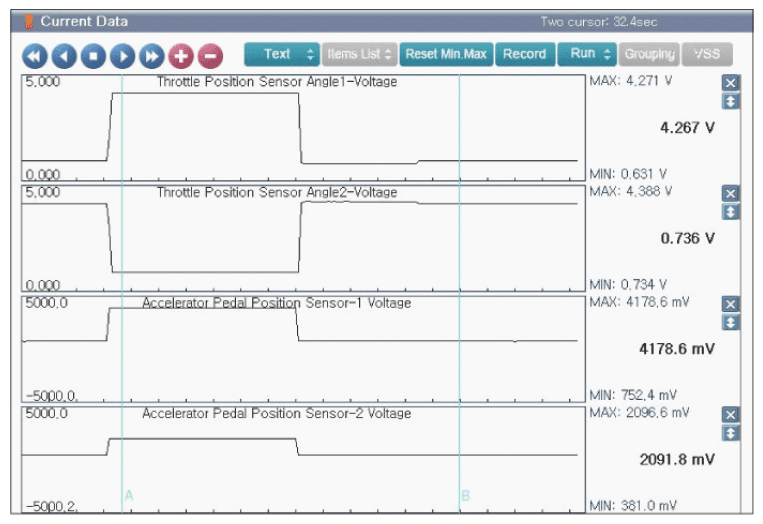The image size is (763, 524).
Task: Start playback with the play button
Action: point(123,56)
